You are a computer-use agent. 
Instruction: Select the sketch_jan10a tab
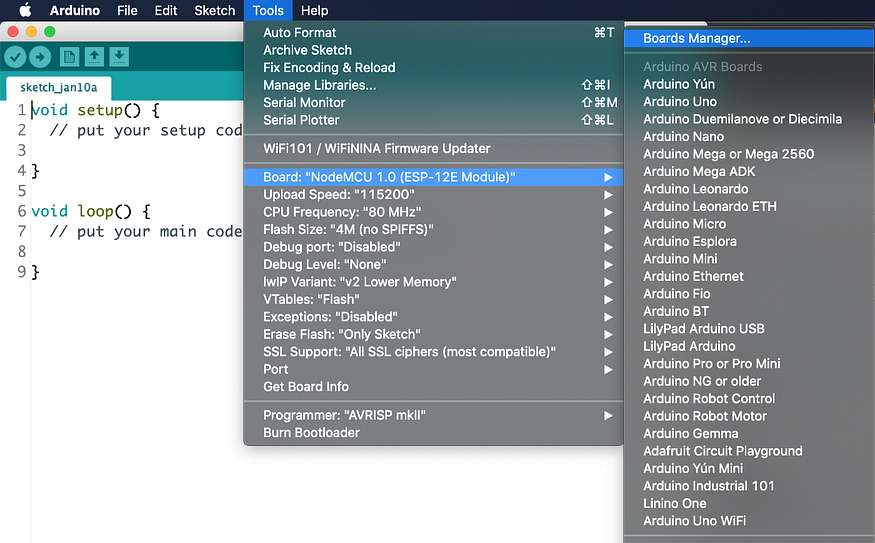pyautogui.click(x=59, y=88)
